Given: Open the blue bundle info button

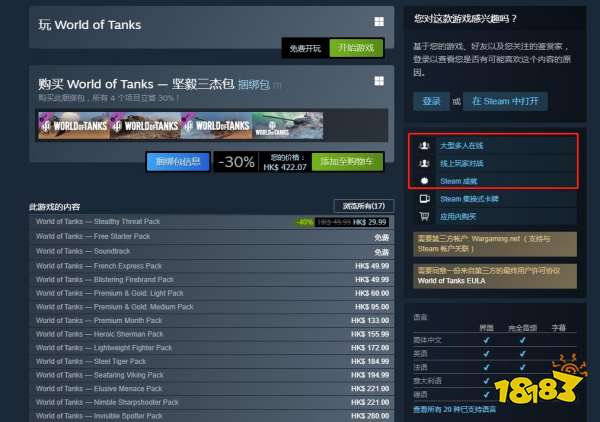Looking at the screenshot, I should click(178, 162).
